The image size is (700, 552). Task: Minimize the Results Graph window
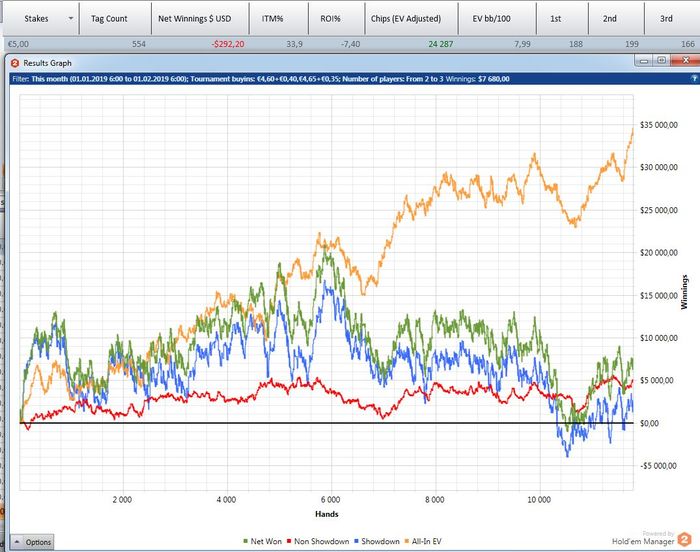tap(644, 61)
